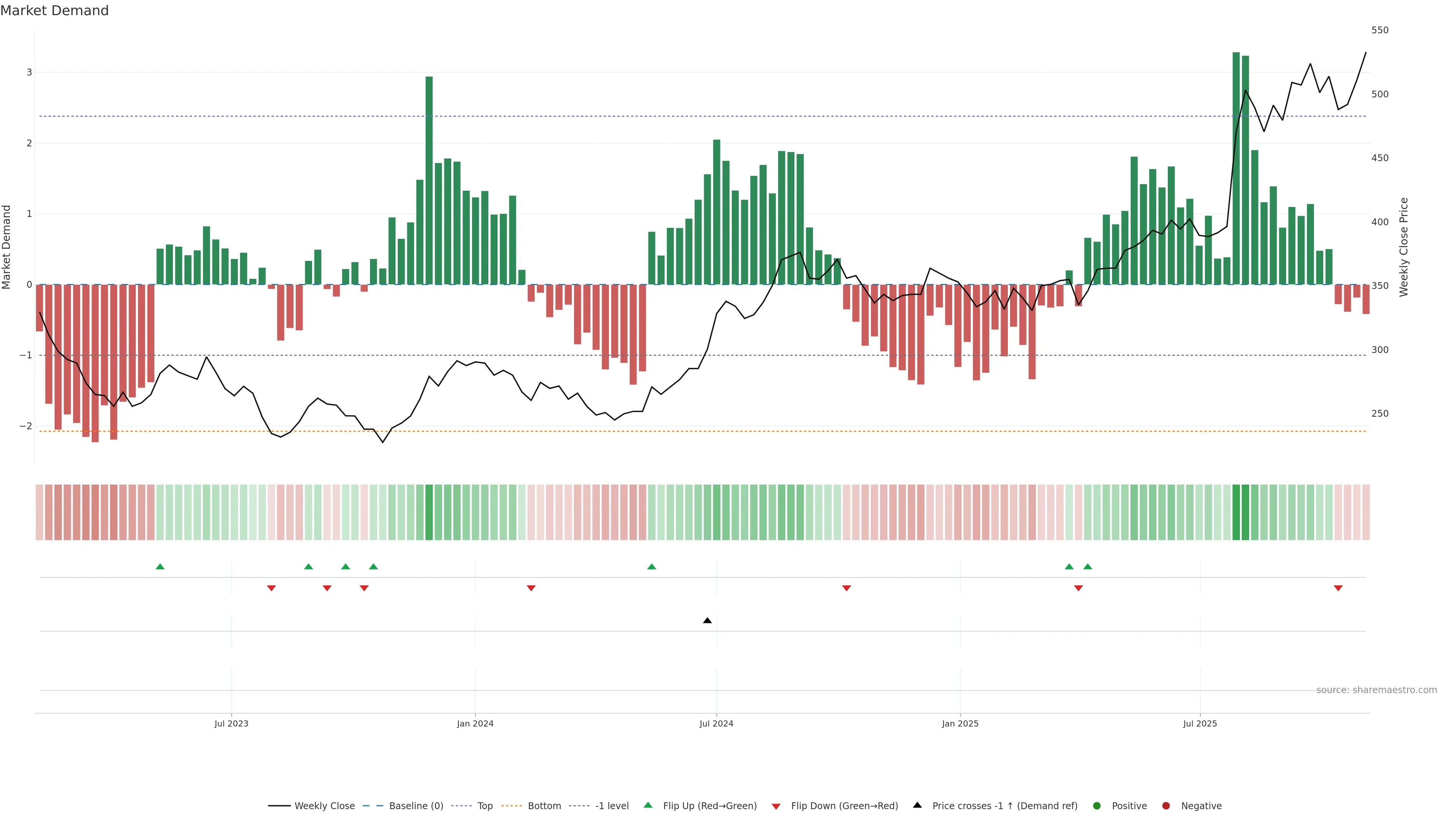This screenshot has height=819, width=1456.
Task: Toggle the Top dotted line legend
Action: [485, 806]
